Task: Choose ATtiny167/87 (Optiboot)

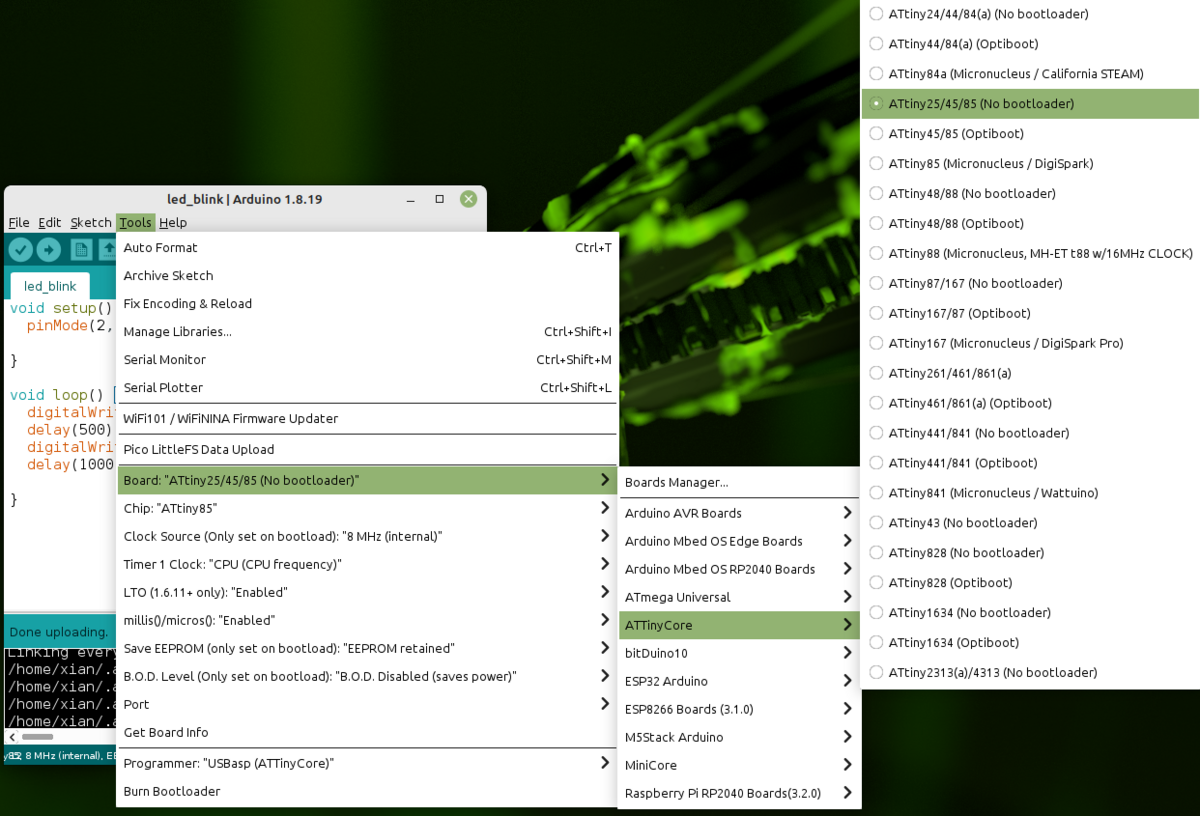Action: pyautogui.click(x=1030, y=314)
